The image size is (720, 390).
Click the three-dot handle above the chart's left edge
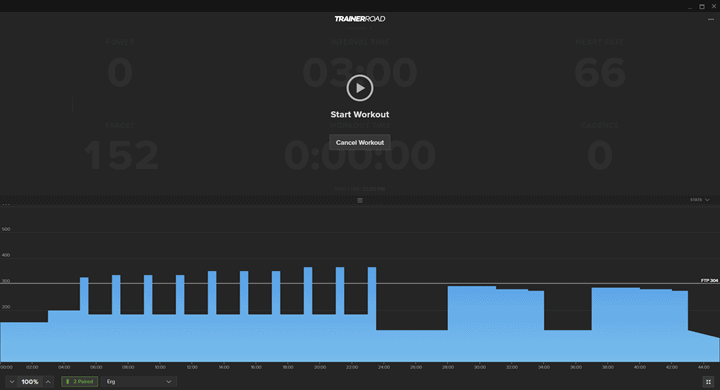point(6,204)
